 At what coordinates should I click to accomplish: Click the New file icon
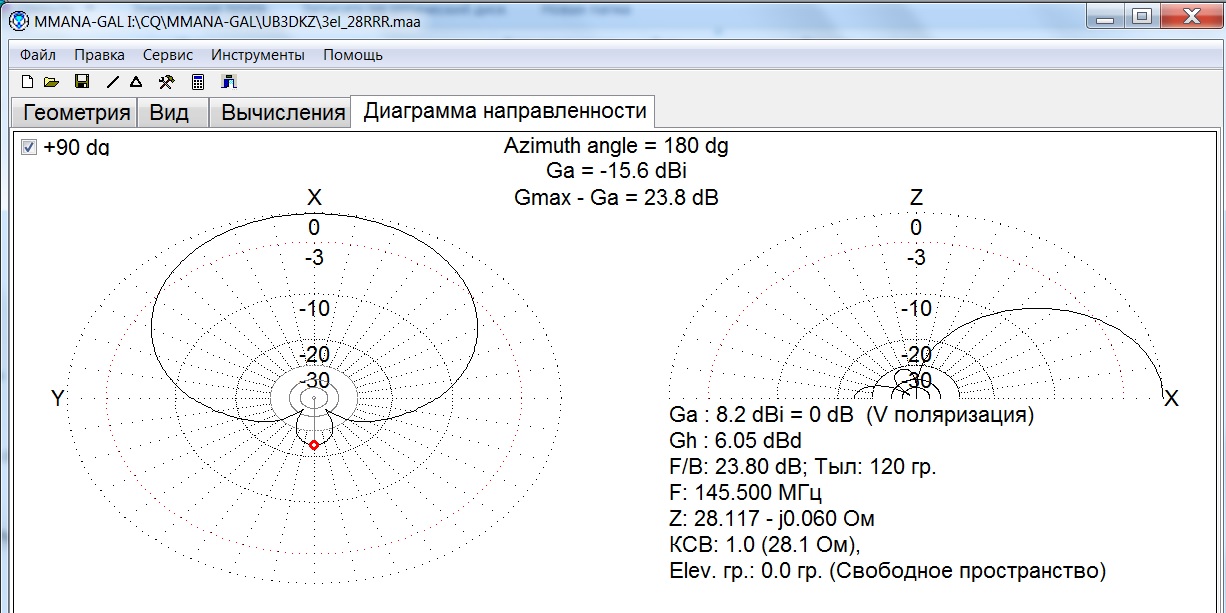(x=27, y=82)
